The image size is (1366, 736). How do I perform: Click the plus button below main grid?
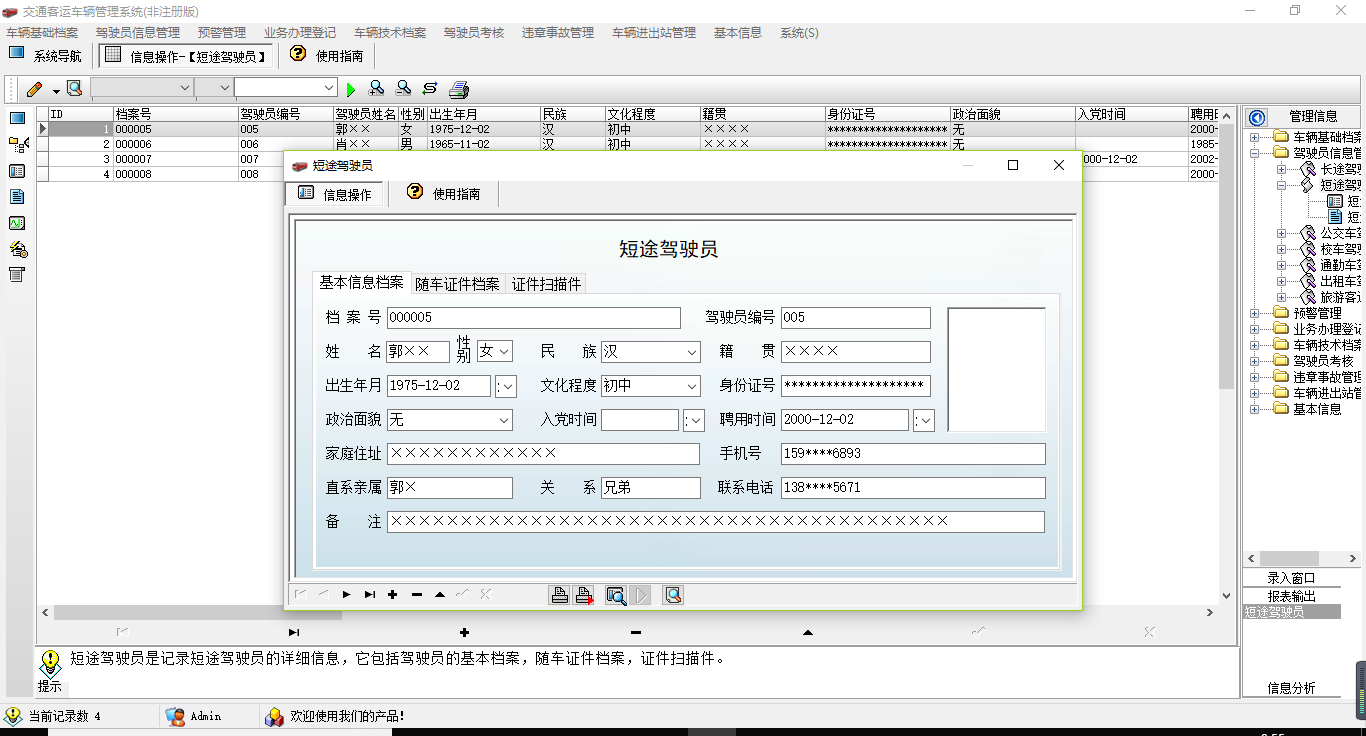pos(464,632)
